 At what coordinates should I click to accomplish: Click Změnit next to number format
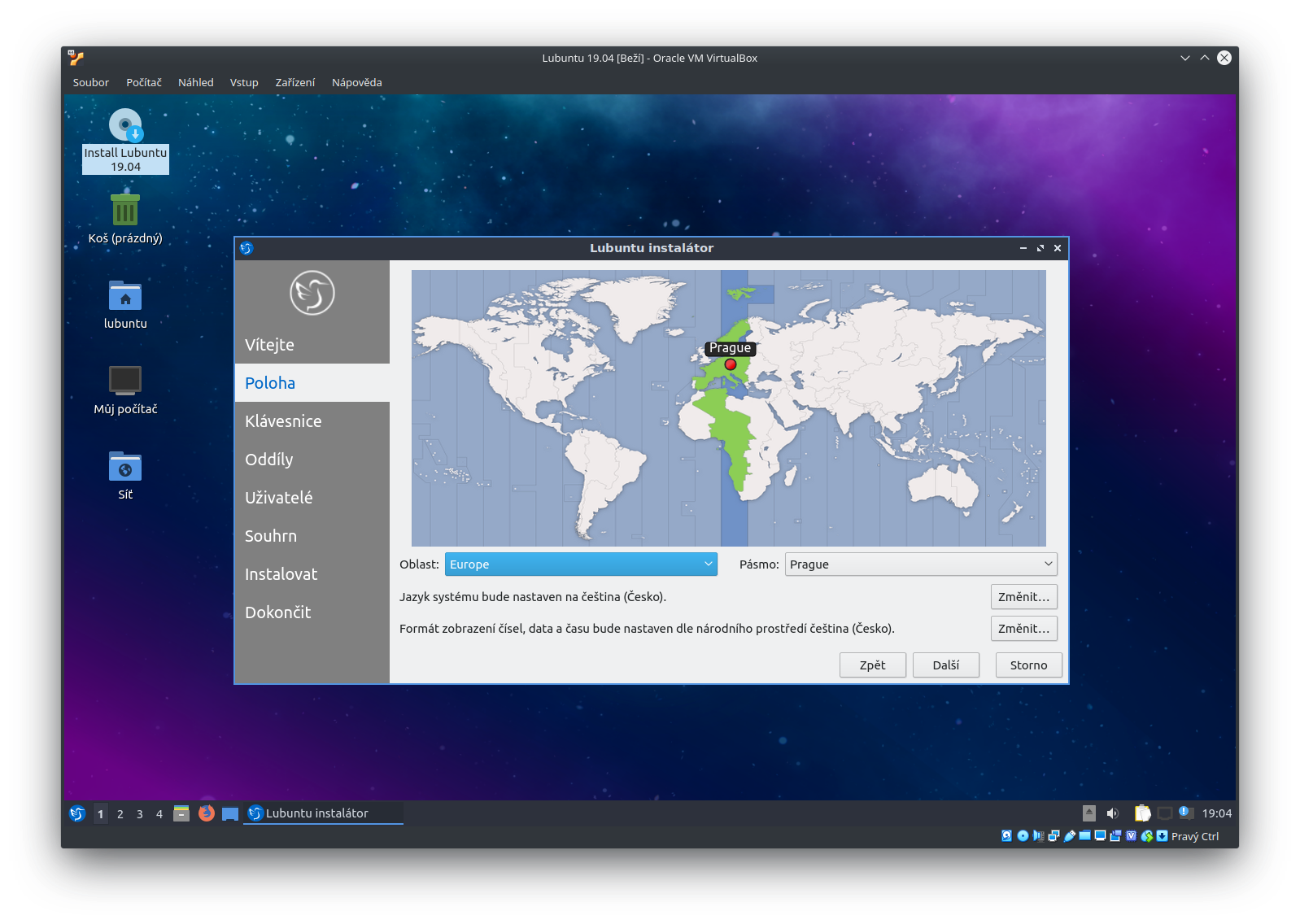coord(1024,629)
